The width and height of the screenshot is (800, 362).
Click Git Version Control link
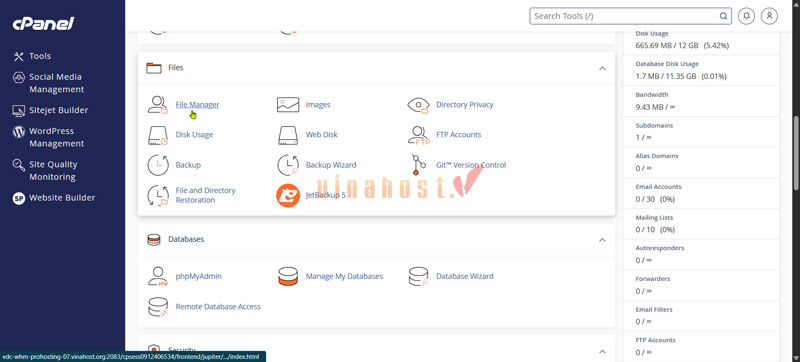pos(471,165)
